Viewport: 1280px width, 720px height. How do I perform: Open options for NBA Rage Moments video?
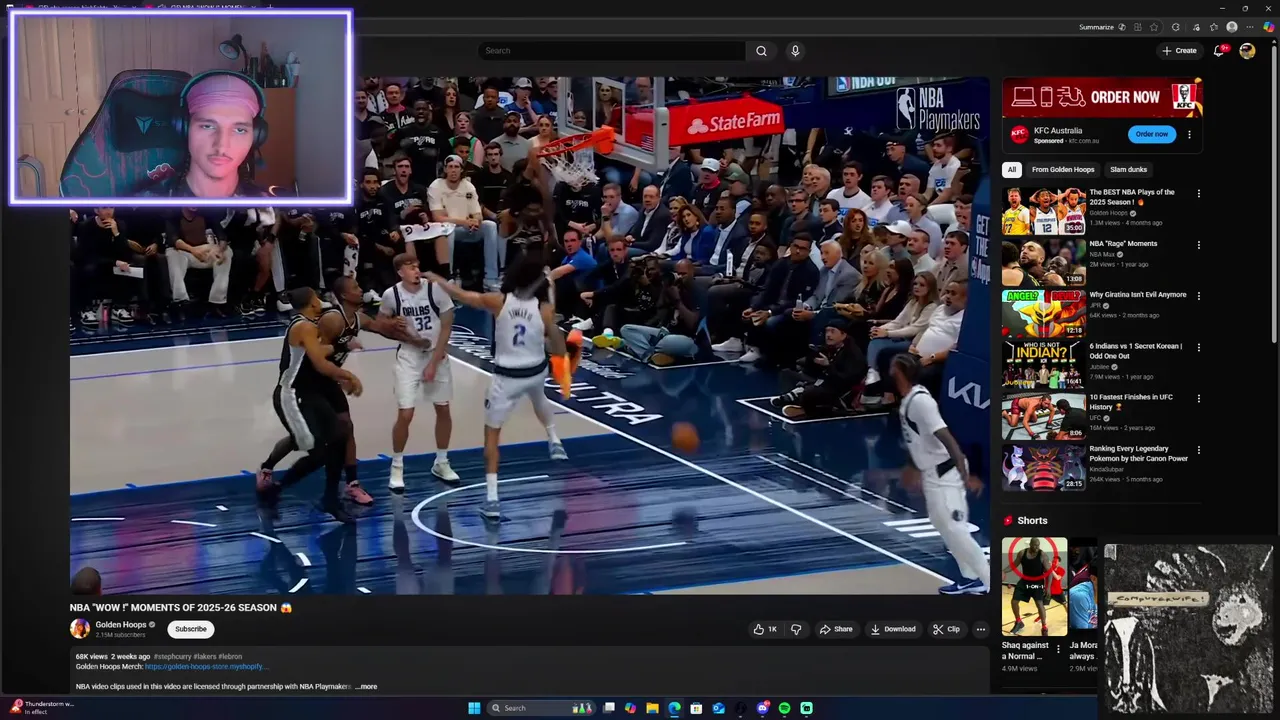1199,245
